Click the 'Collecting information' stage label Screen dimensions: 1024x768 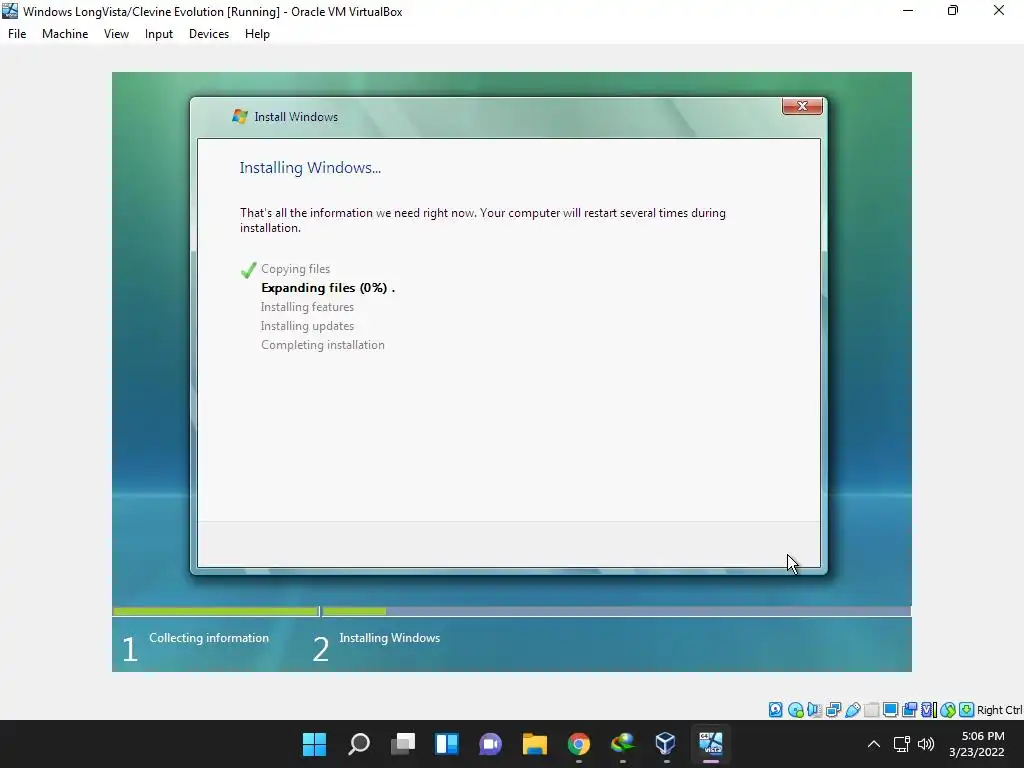point(209,638)
